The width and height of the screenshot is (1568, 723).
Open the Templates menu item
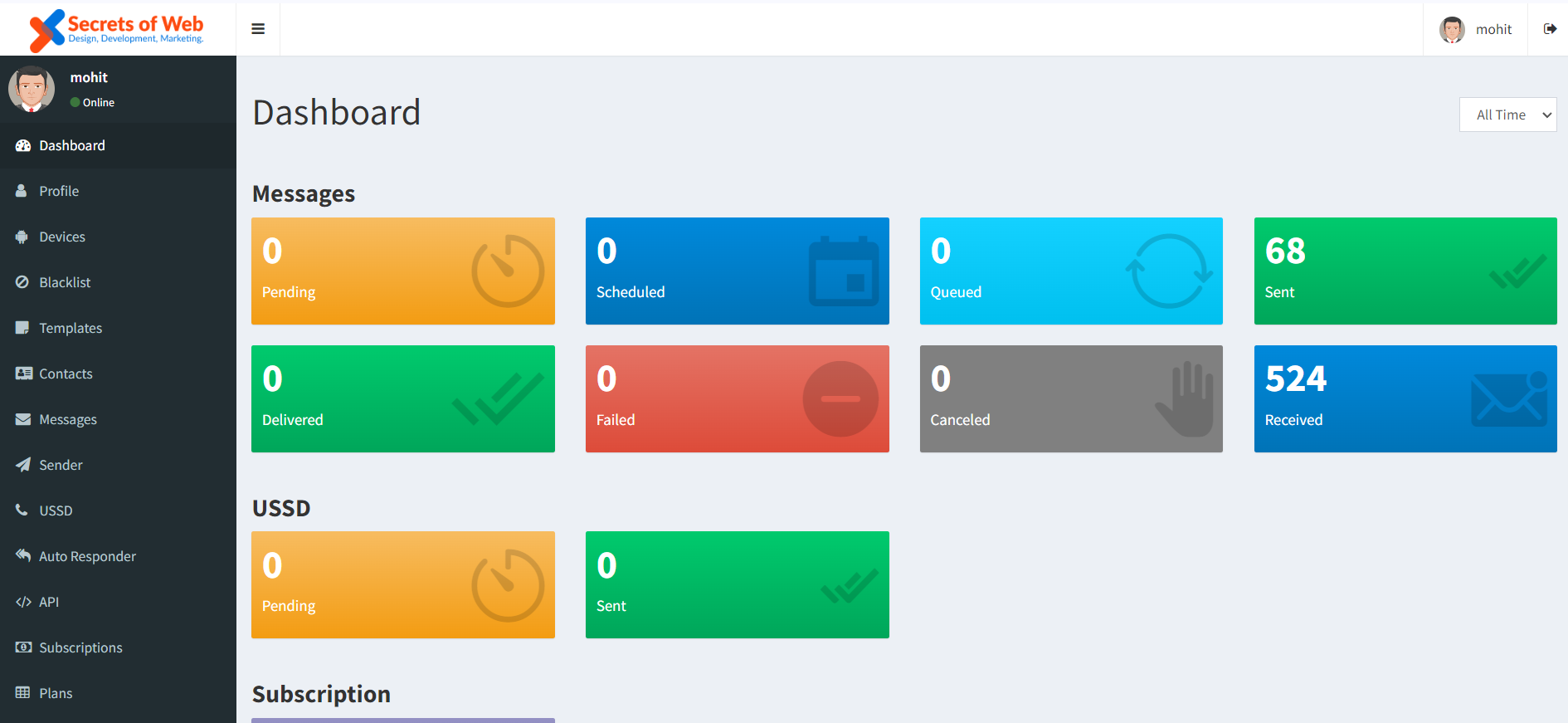tap(71, 328)
